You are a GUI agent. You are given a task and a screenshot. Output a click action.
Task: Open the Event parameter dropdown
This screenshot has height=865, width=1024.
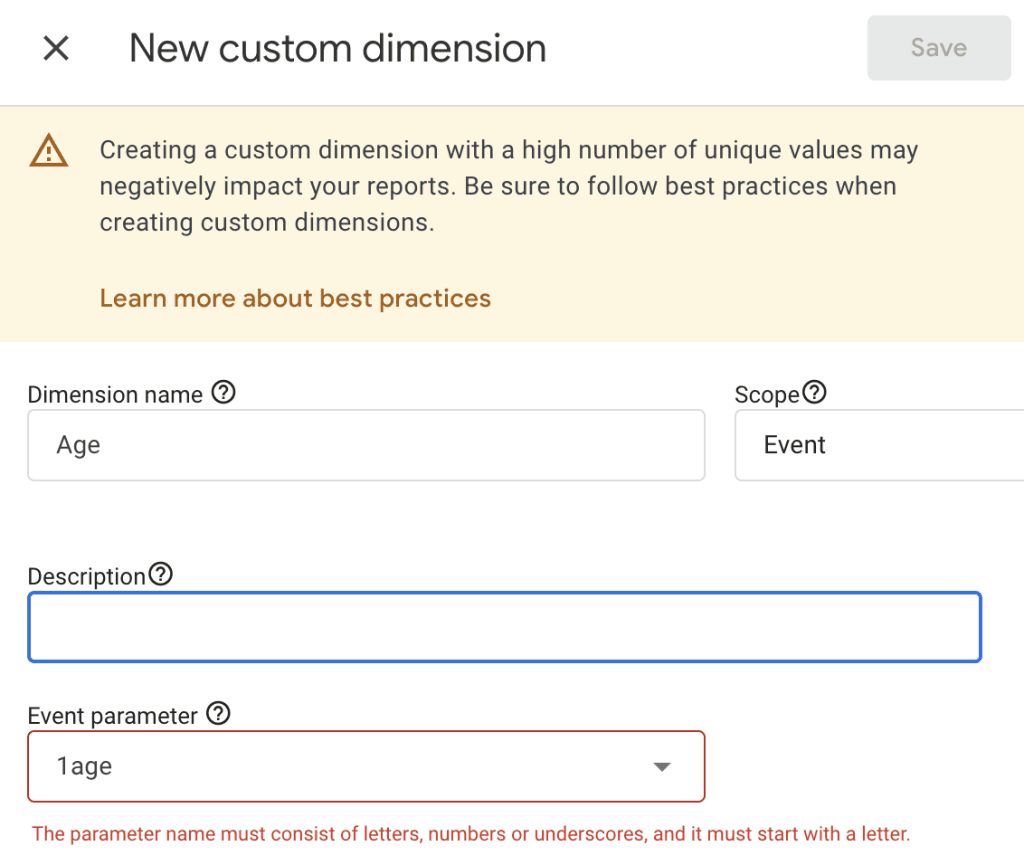point(366,766)
